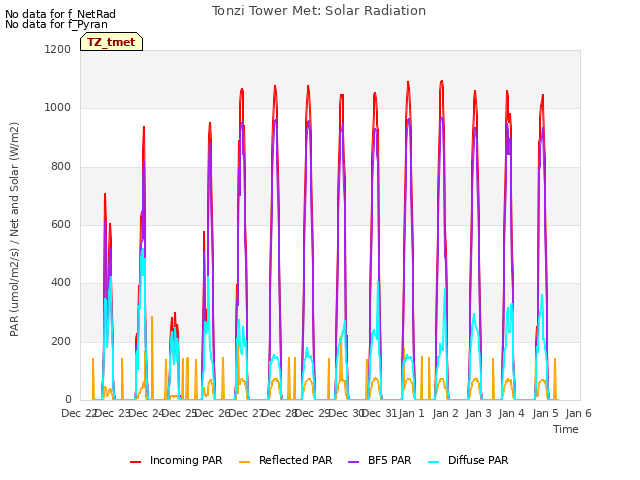The width and height of the screenshot is (640, 480).
Task: Select the Incoming PAR legend label
Action: tap(186, 460)
